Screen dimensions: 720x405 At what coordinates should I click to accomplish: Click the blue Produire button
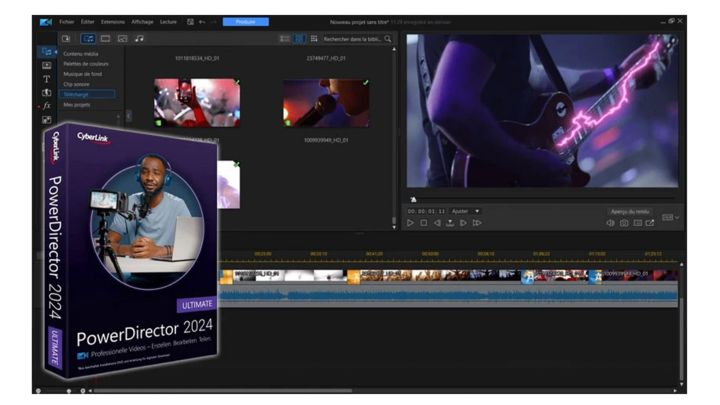coord(246,22)
